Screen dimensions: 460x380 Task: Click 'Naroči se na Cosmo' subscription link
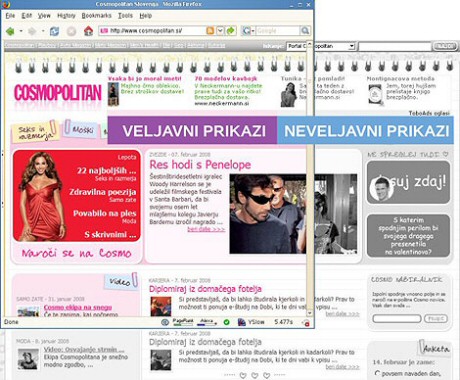77,253
